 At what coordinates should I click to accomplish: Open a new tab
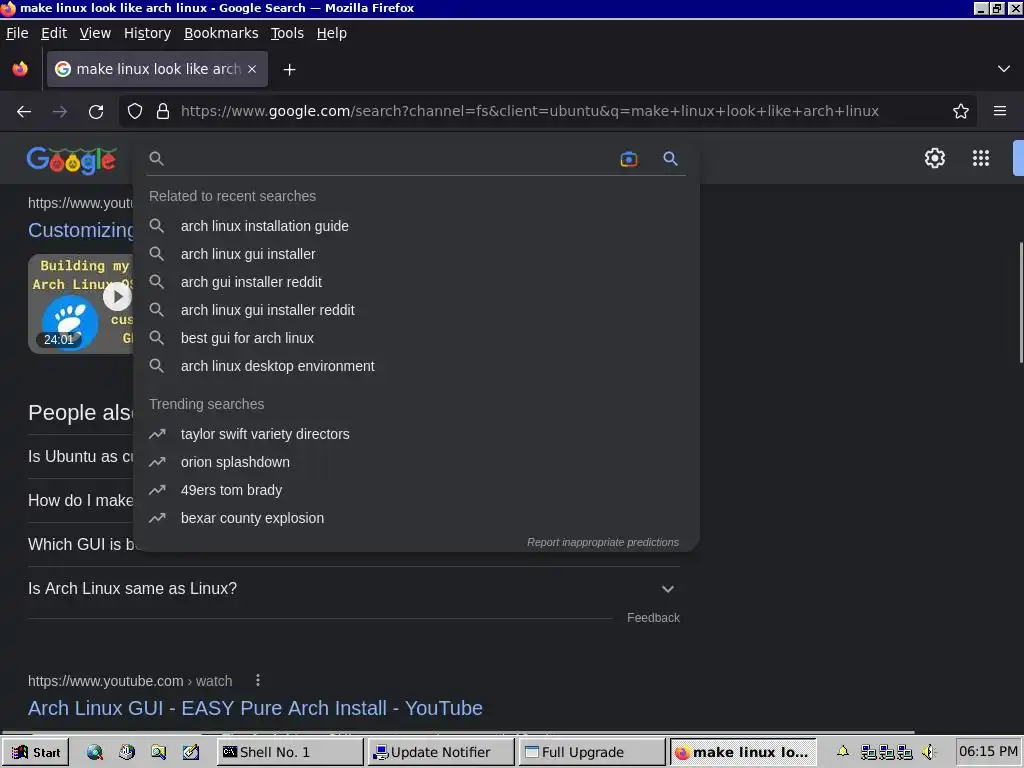tap(289, 69)
